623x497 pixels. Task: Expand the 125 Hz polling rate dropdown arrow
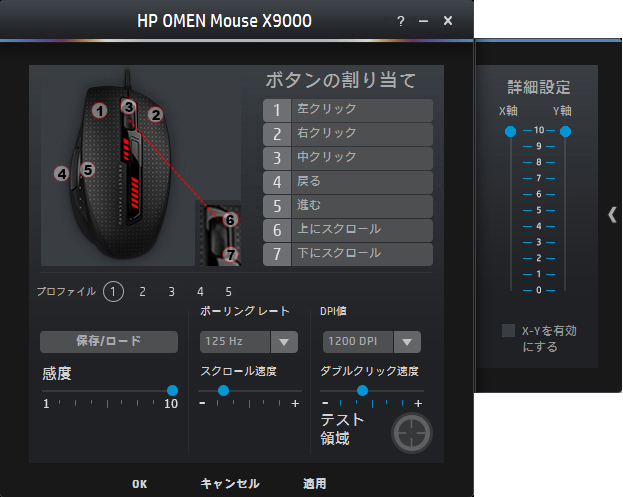pos(284,342)
